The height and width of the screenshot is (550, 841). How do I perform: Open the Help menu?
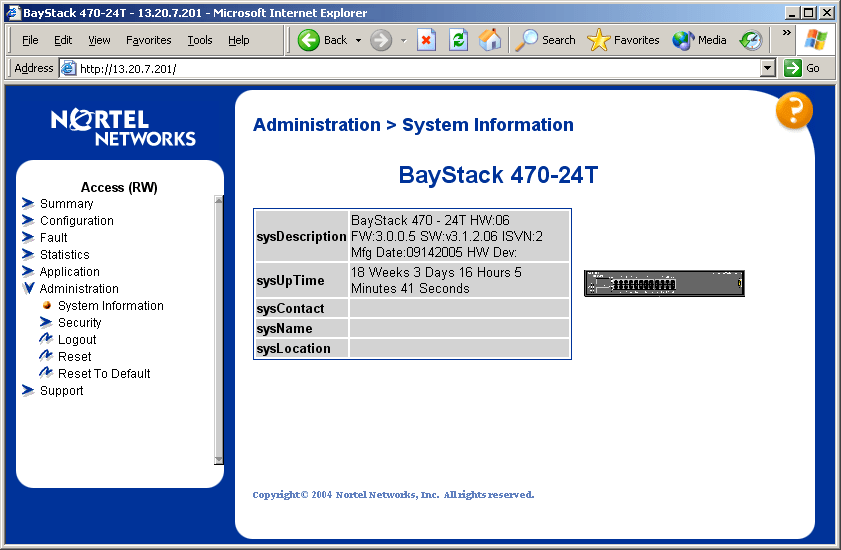(x=239, y=40)
